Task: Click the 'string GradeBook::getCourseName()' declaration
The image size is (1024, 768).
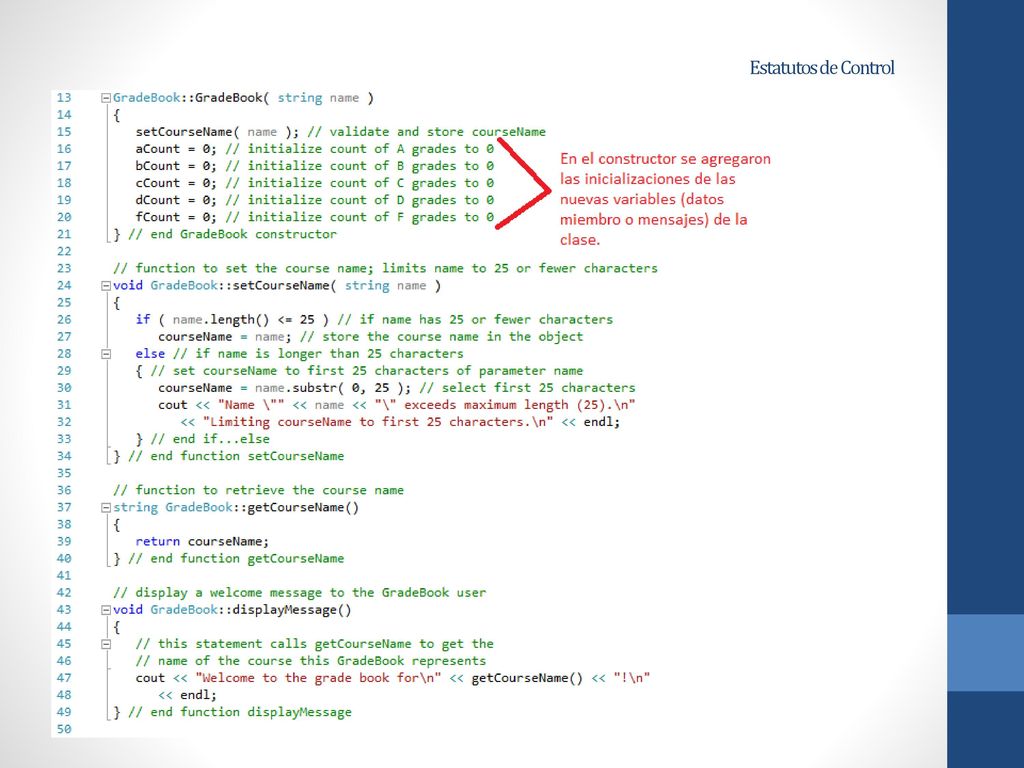Action: pos(236,507)
